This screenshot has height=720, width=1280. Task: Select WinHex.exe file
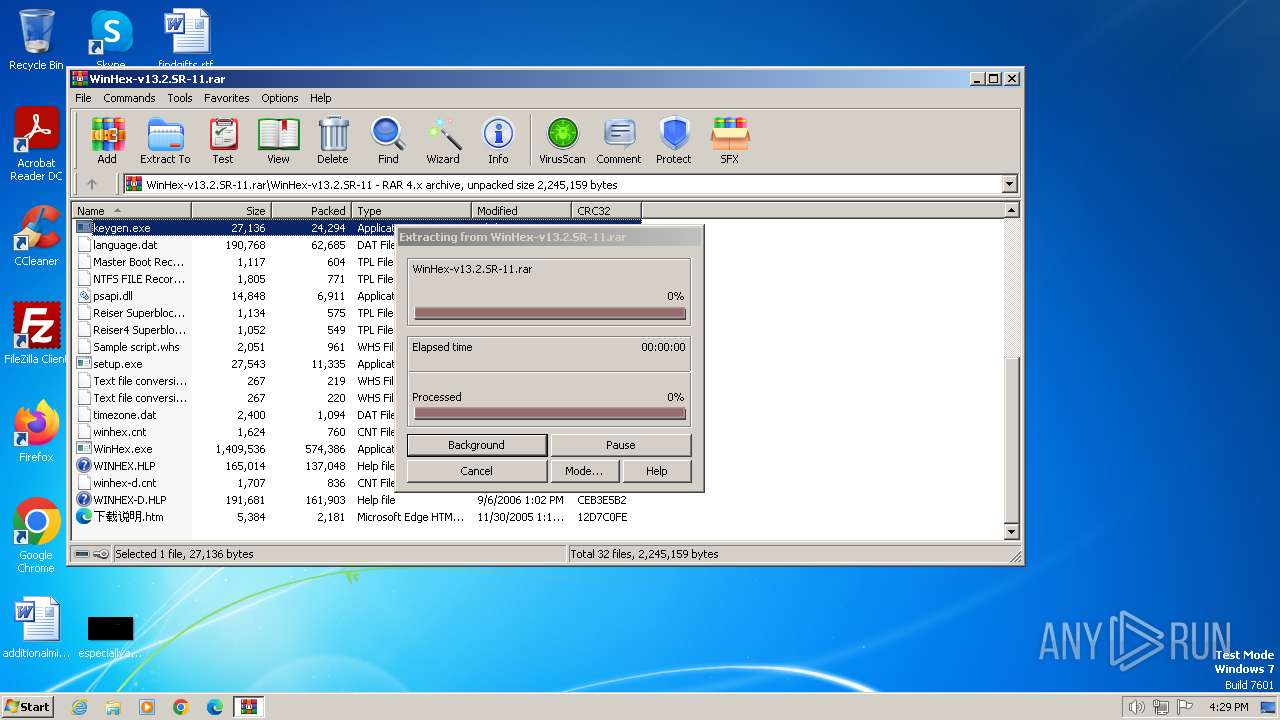(x=123, y=449)
